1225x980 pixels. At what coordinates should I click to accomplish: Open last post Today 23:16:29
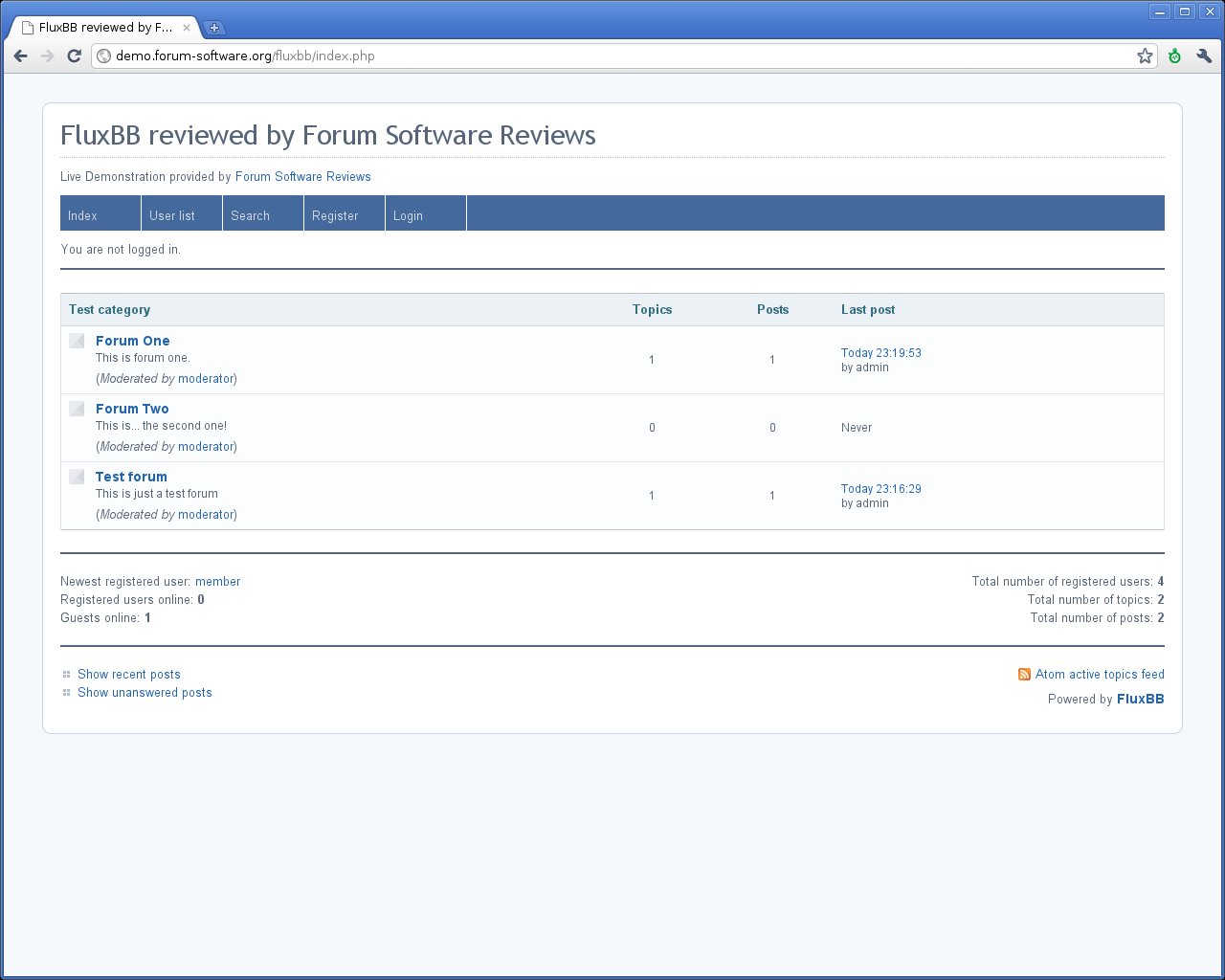coord(880,489)
